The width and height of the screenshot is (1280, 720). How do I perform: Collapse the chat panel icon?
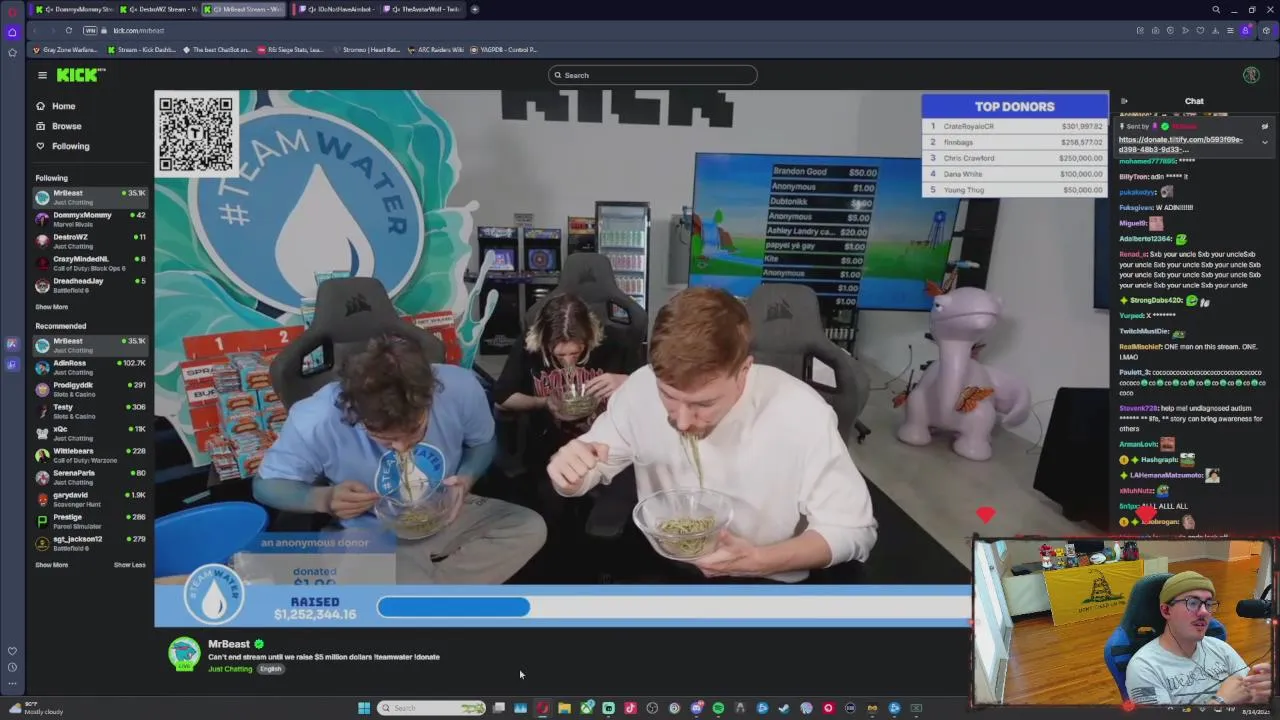(x=1124, y=101)
